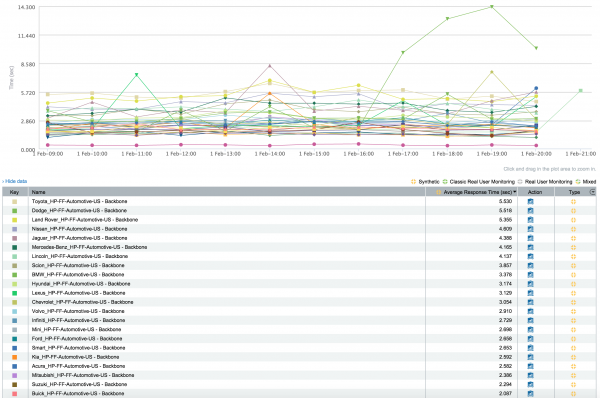The image size is (600, 398).
Task: Click Jaguar peak point at 1 Feb-14:00
Action: (x=270, y=66)
